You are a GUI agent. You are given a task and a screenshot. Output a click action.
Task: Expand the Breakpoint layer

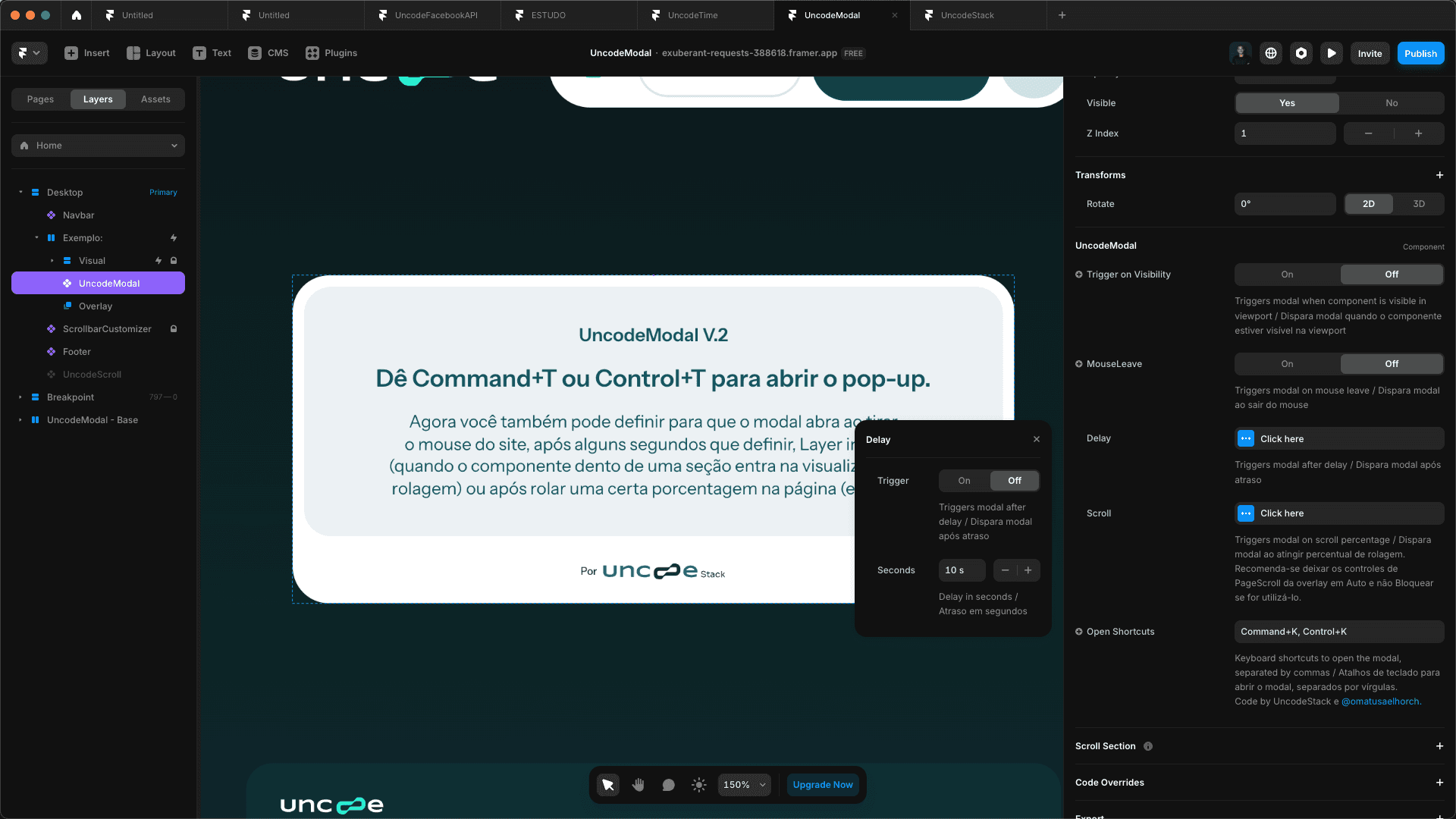[x=20, y=397]
